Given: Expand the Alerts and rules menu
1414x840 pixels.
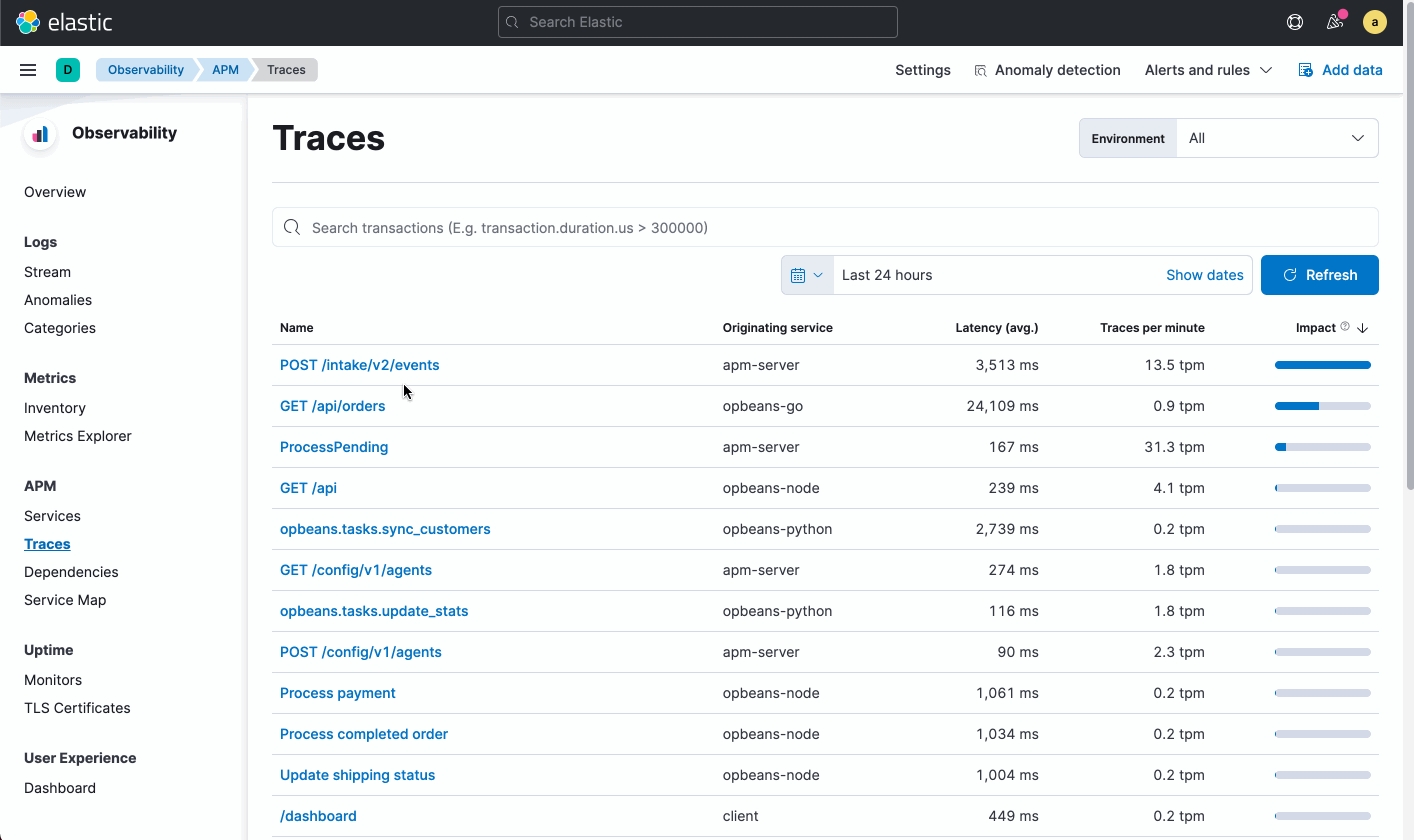Looking at the screenshot, I should pyautogui.click(x=1208, y=70).
